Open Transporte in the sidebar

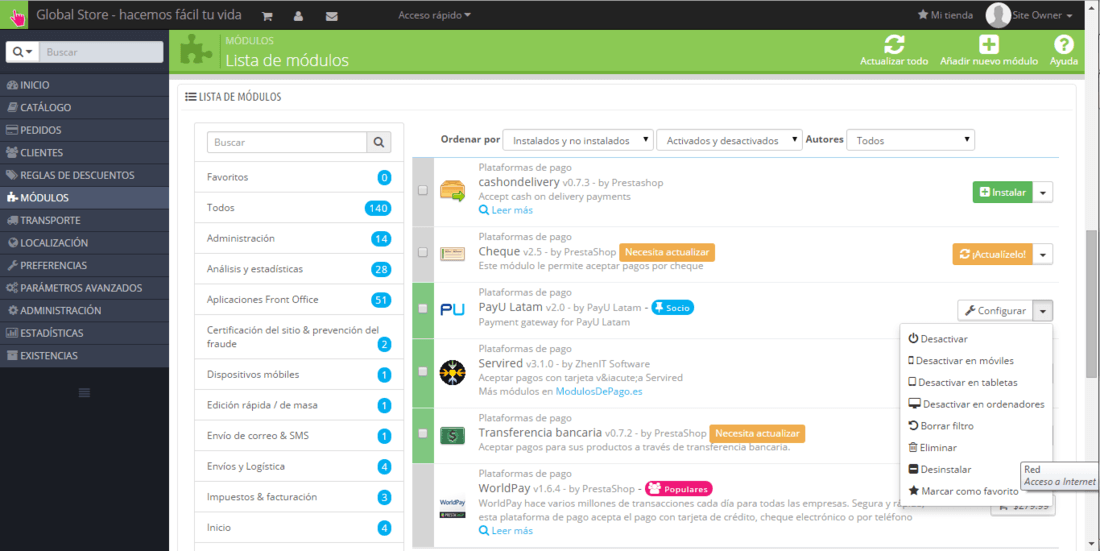[84, 220]
